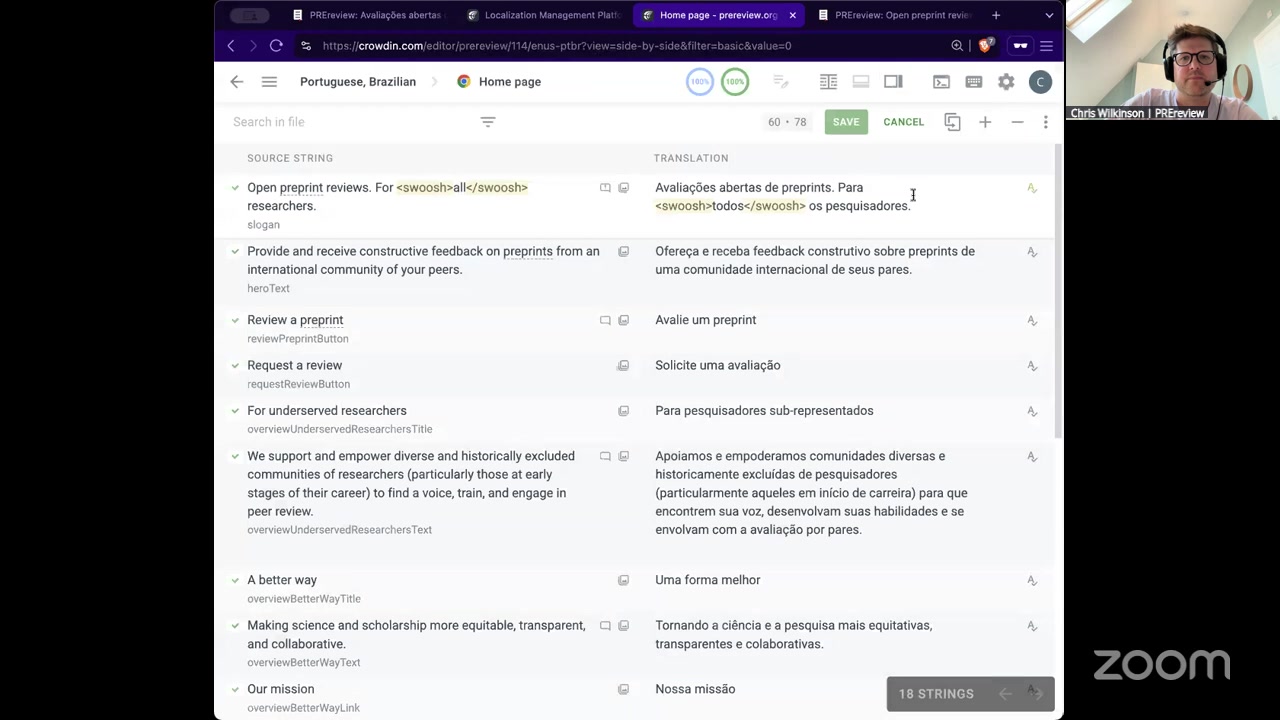Open the console panel icon in top toolbar
This screenshot has height=720, width=1280.
(941, 82)
